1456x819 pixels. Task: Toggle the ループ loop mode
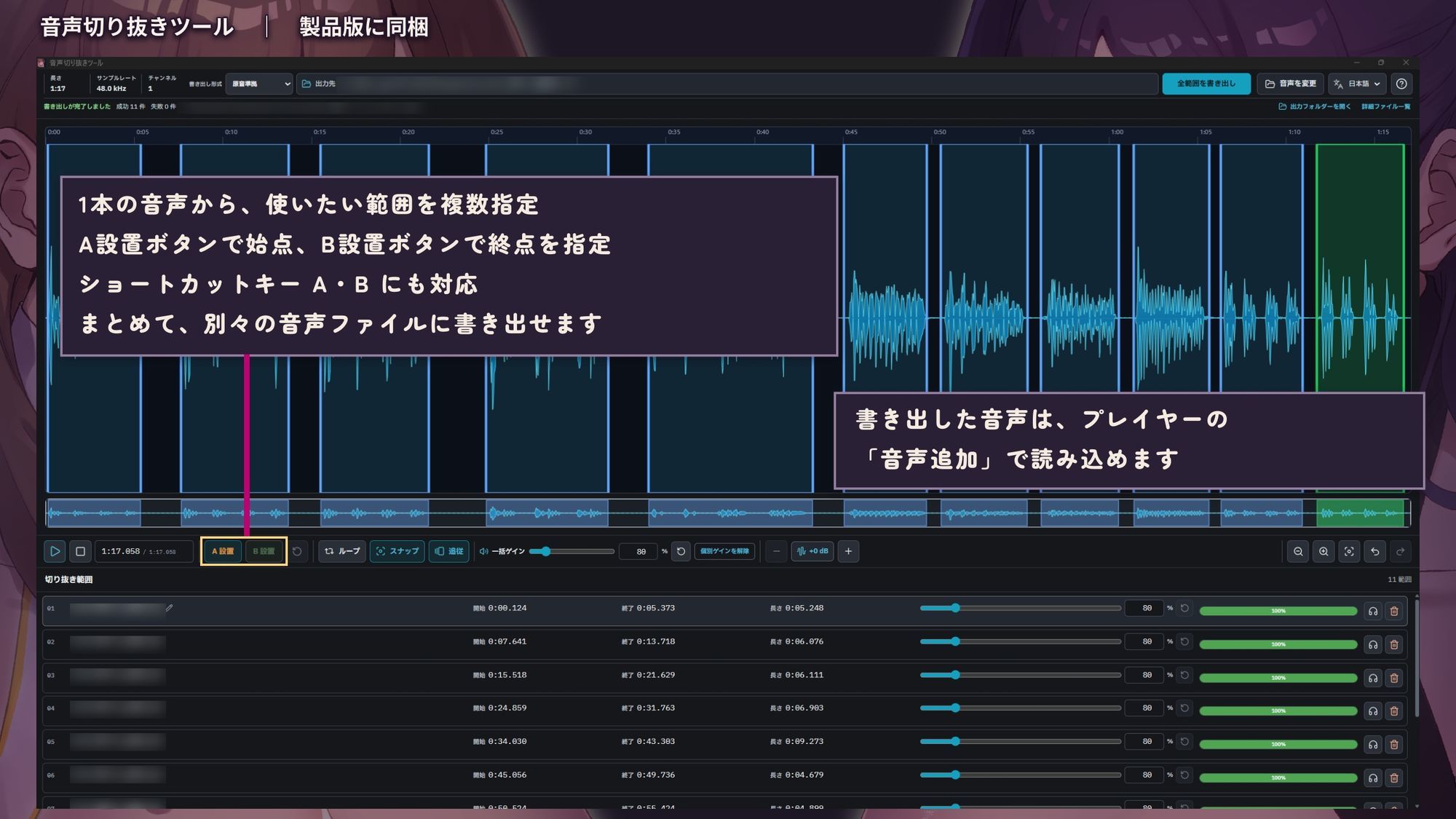342,551
